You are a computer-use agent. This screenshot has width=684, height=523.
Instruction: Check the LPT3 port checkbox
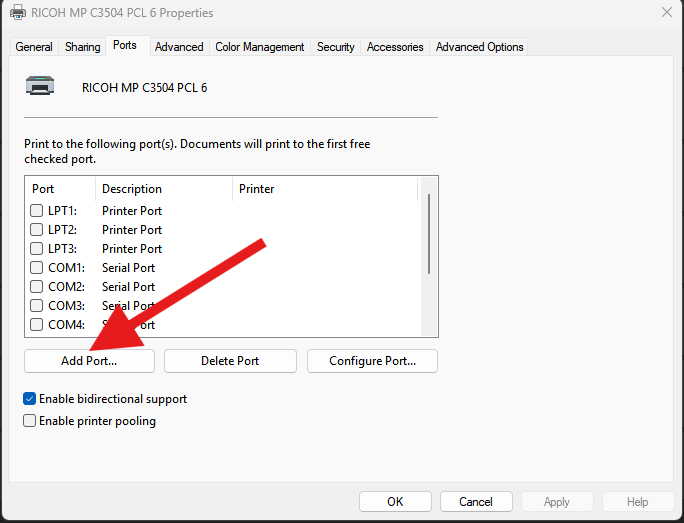[37, 249]
